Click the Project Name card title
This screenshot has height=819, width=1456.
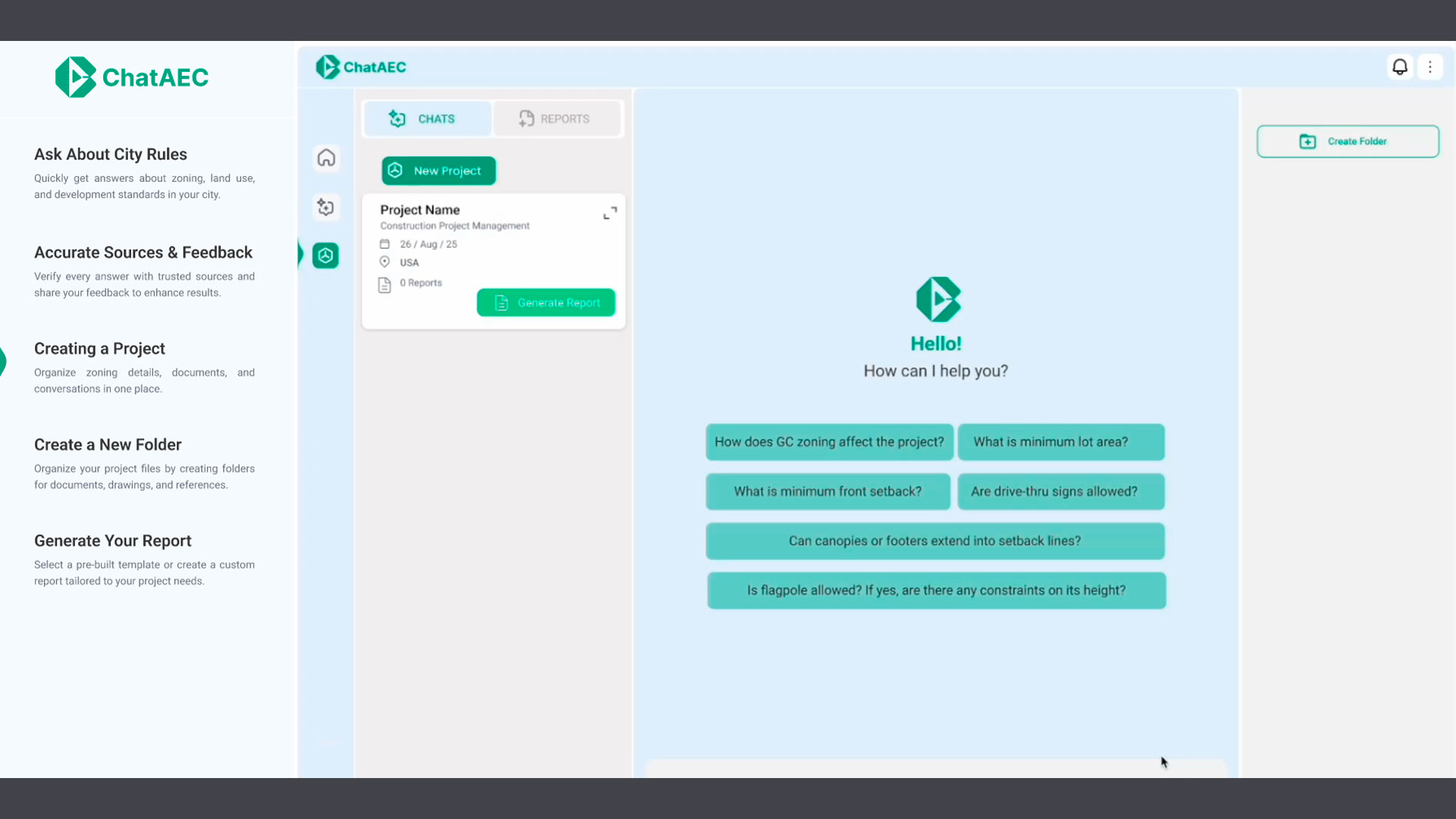click(x=419, y=210)
